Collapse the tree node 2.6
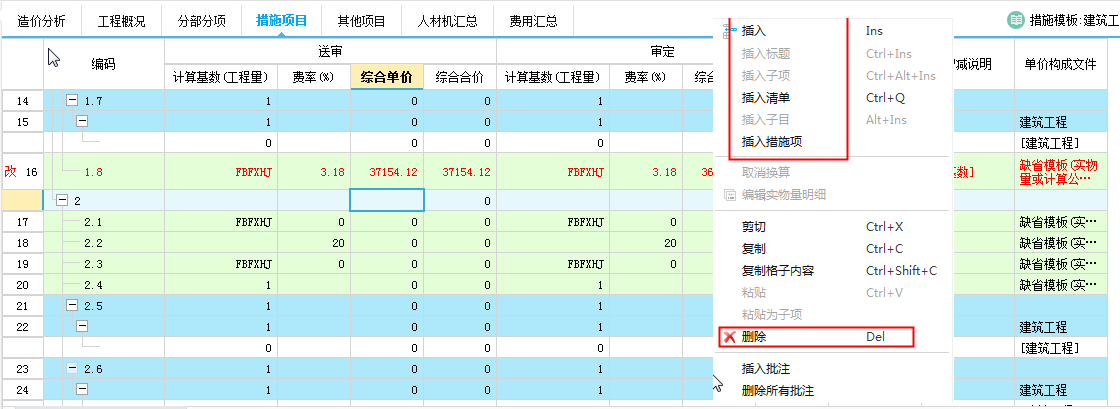 pyautogui.click(x=72, y=369)
